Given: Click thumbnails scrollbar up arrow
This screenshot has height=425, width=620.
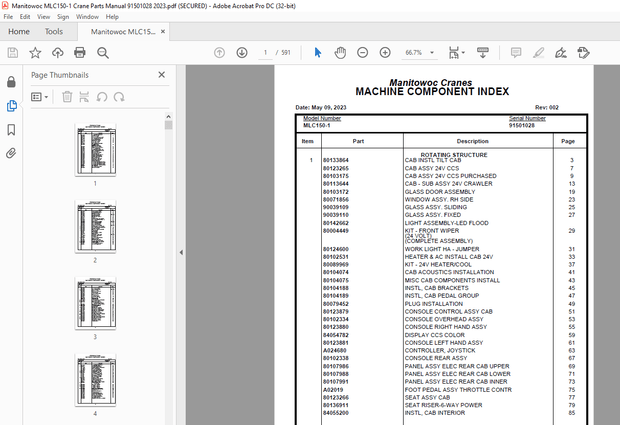Looking at the screenshot, I should tap(168, 117).
